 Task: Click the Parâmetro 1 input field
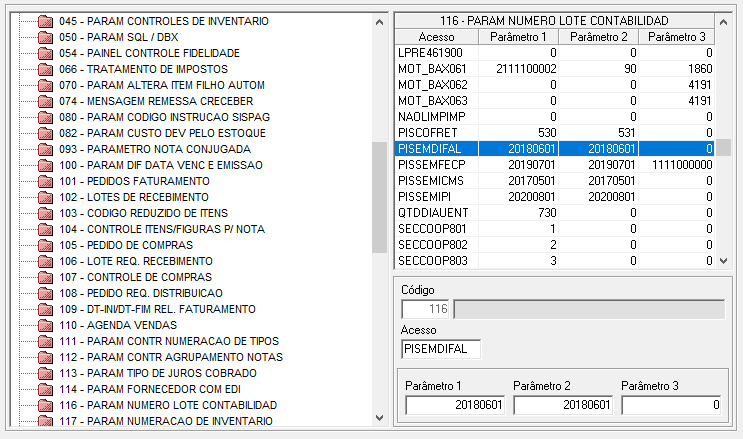point(455,405)
